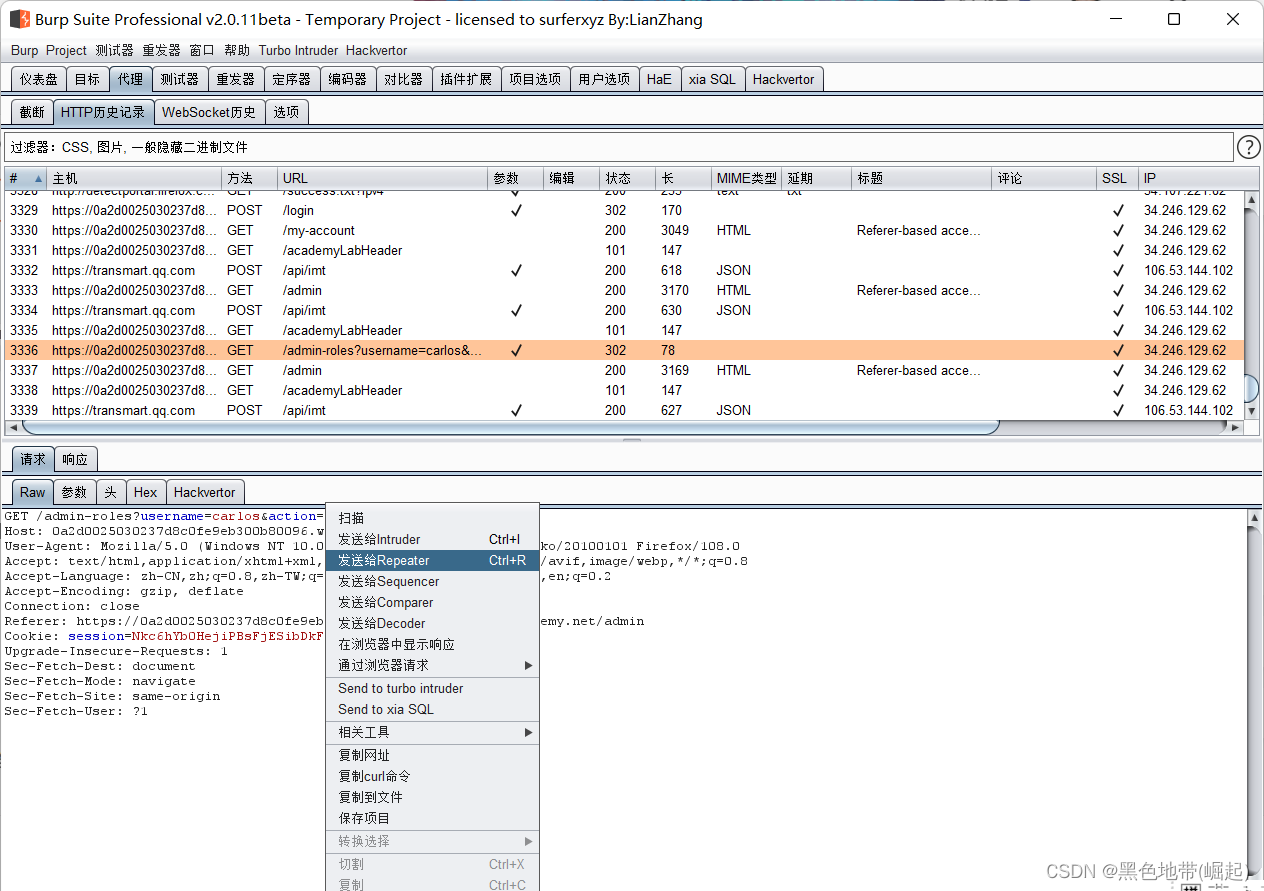The height and width of the screenshot is (891, 1264).
Task: Click the horizontal scroll left arrow under table
Action: pyautogui.click(x=12, y=427)
